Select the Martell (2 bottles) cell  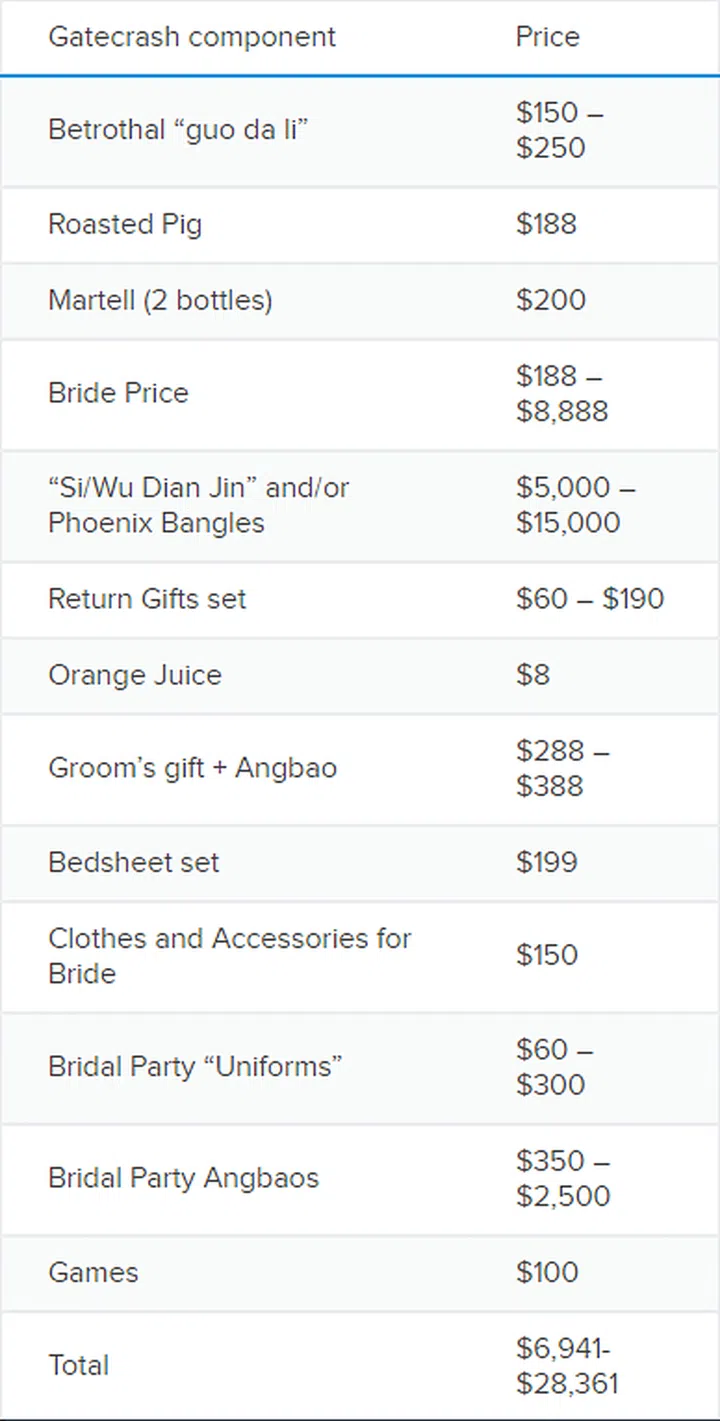coord(160,300)
